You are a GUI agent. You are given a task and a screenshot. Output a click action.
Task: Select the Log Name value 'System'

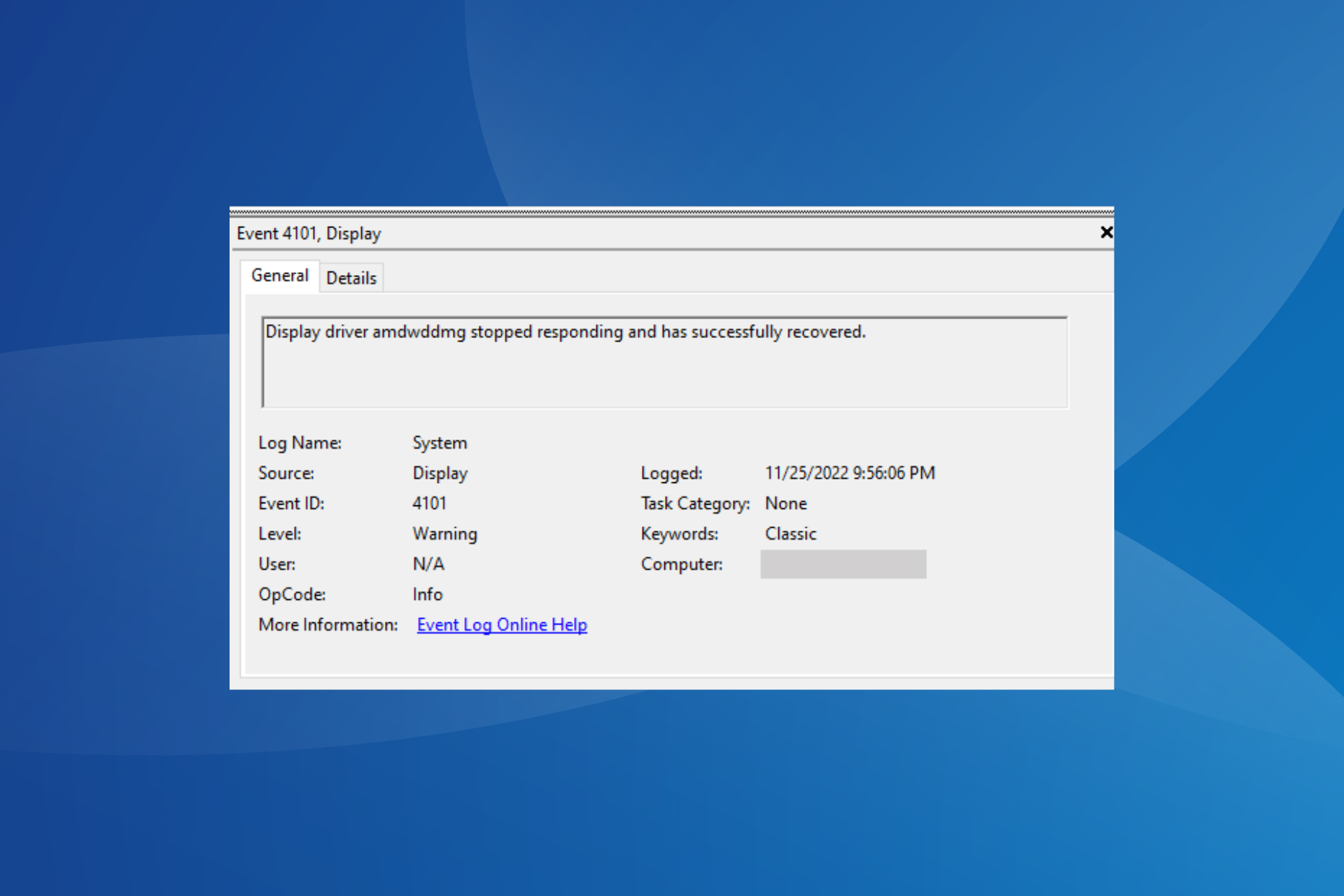pyautogui.click(x=440, y=443)
